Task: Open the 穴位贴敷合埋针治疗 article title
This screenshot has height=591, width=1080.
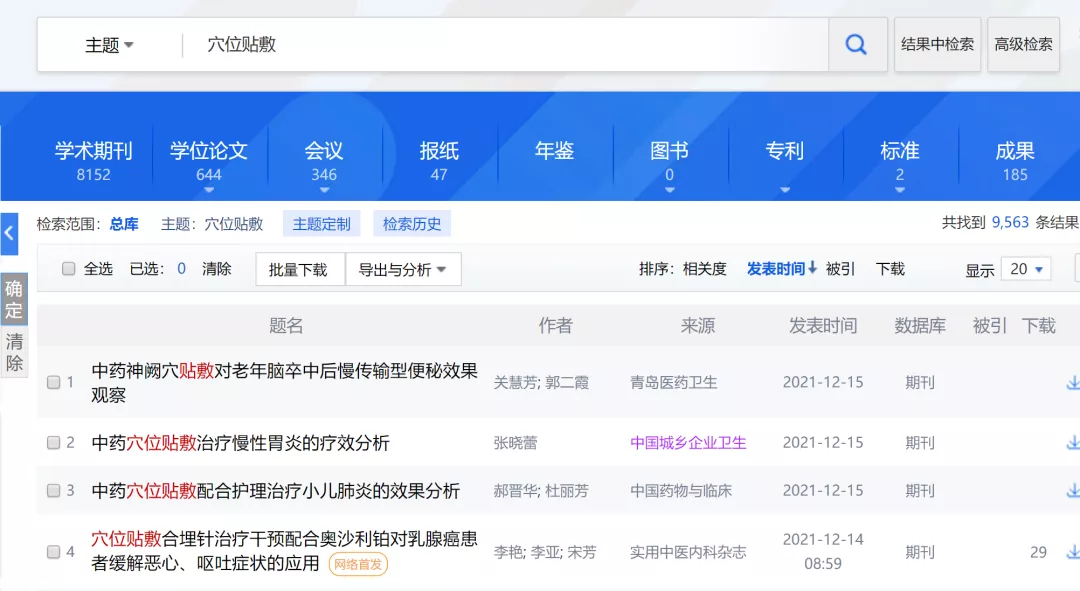Action: coord(284,551)
